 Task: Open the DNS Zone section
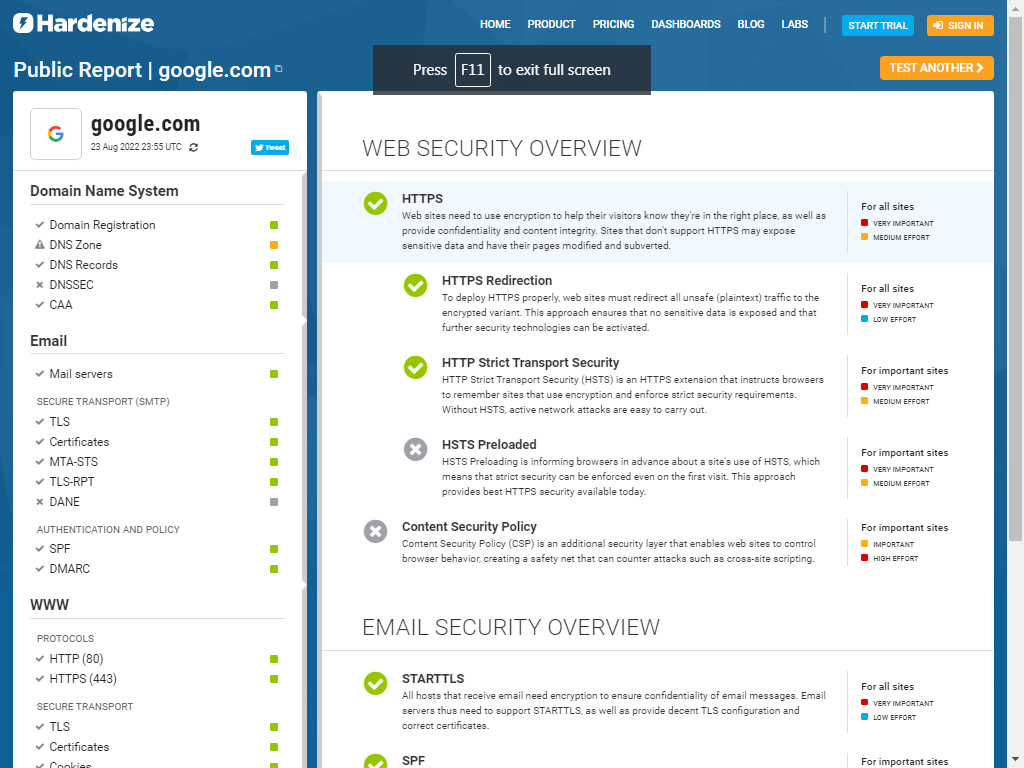(x=76, y=245)
